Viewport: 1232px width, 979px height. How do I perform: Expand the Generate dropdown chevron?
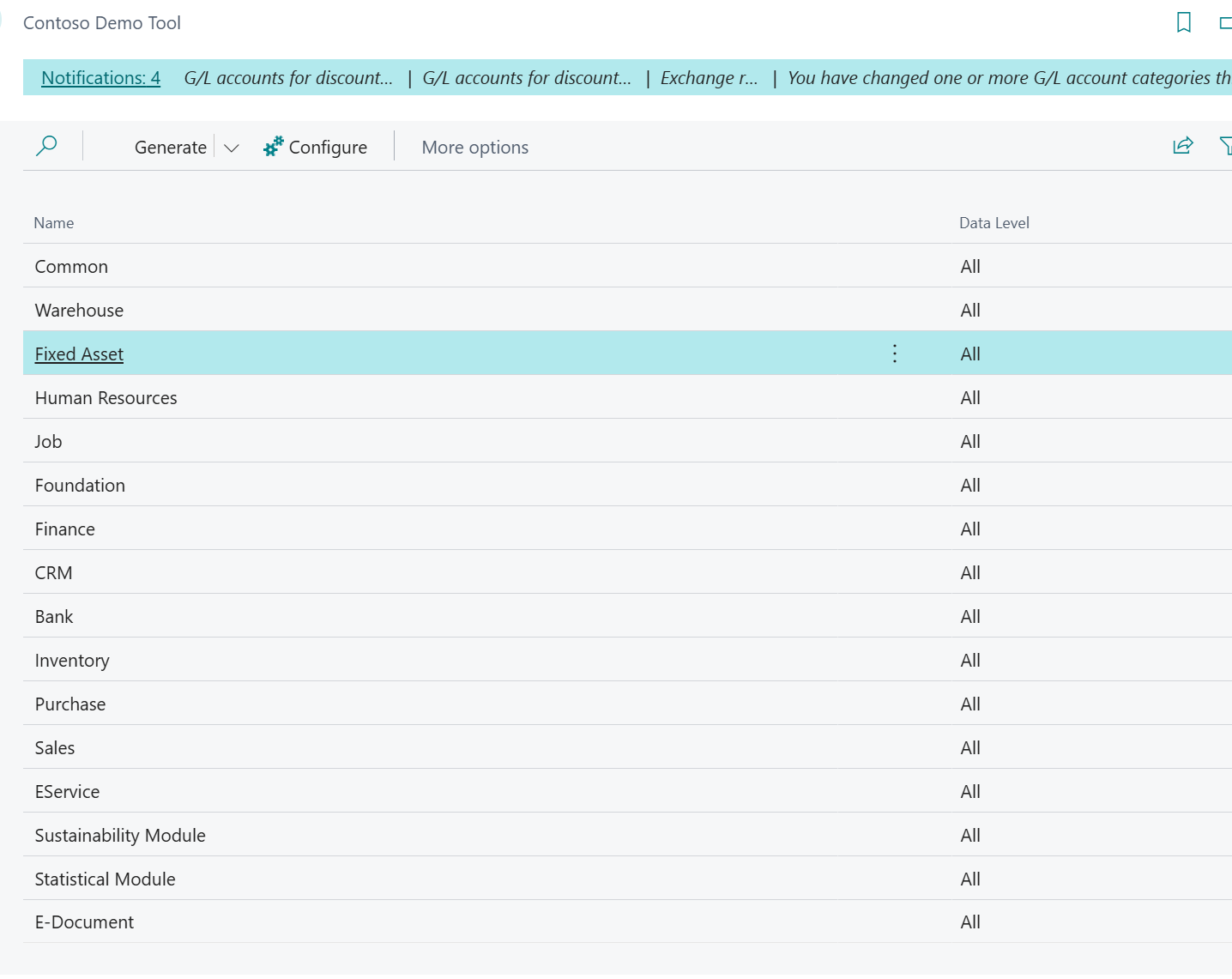coord(230,148)
